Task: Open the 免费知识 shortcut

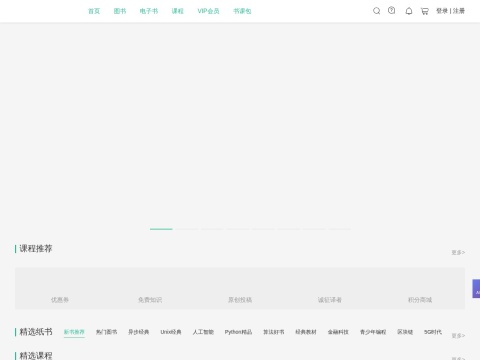Action: tap(150, 300)
